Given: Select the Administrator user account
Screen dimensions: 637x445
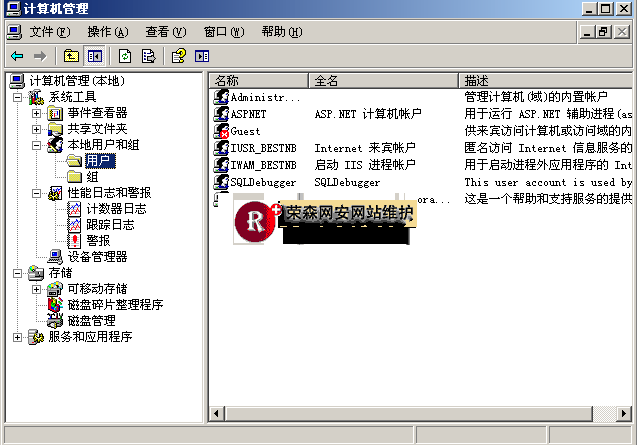Looking at the screenshot, I should pyautogui.click(x=264, y=98).
